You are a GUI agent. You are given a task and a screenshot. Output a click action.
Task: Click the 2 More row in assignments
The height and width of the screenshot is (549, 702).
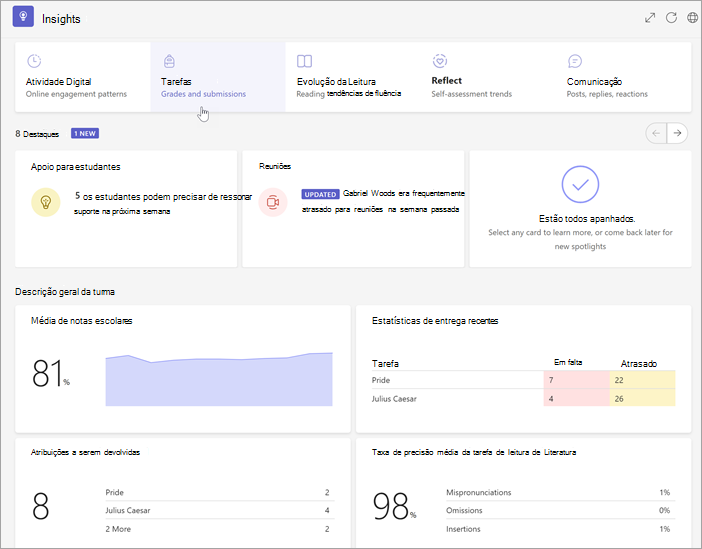tap(219, 529)
